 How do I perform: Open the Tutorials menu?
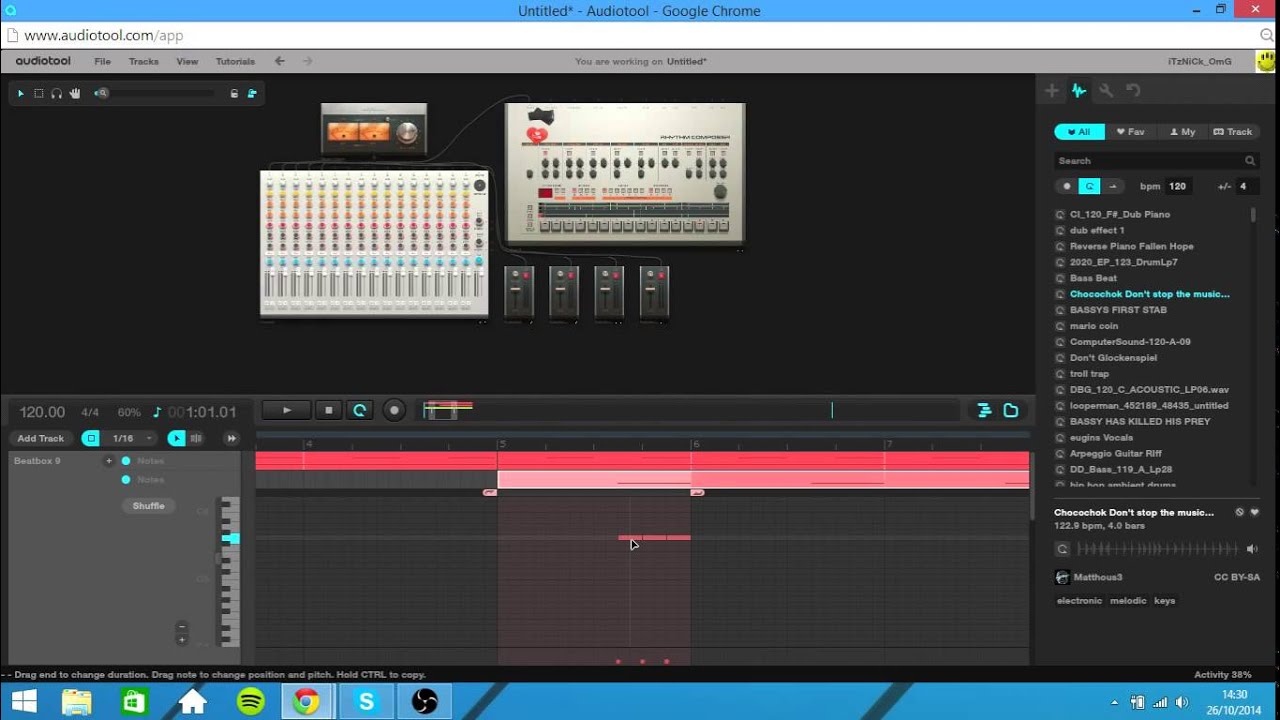(235, 61)
